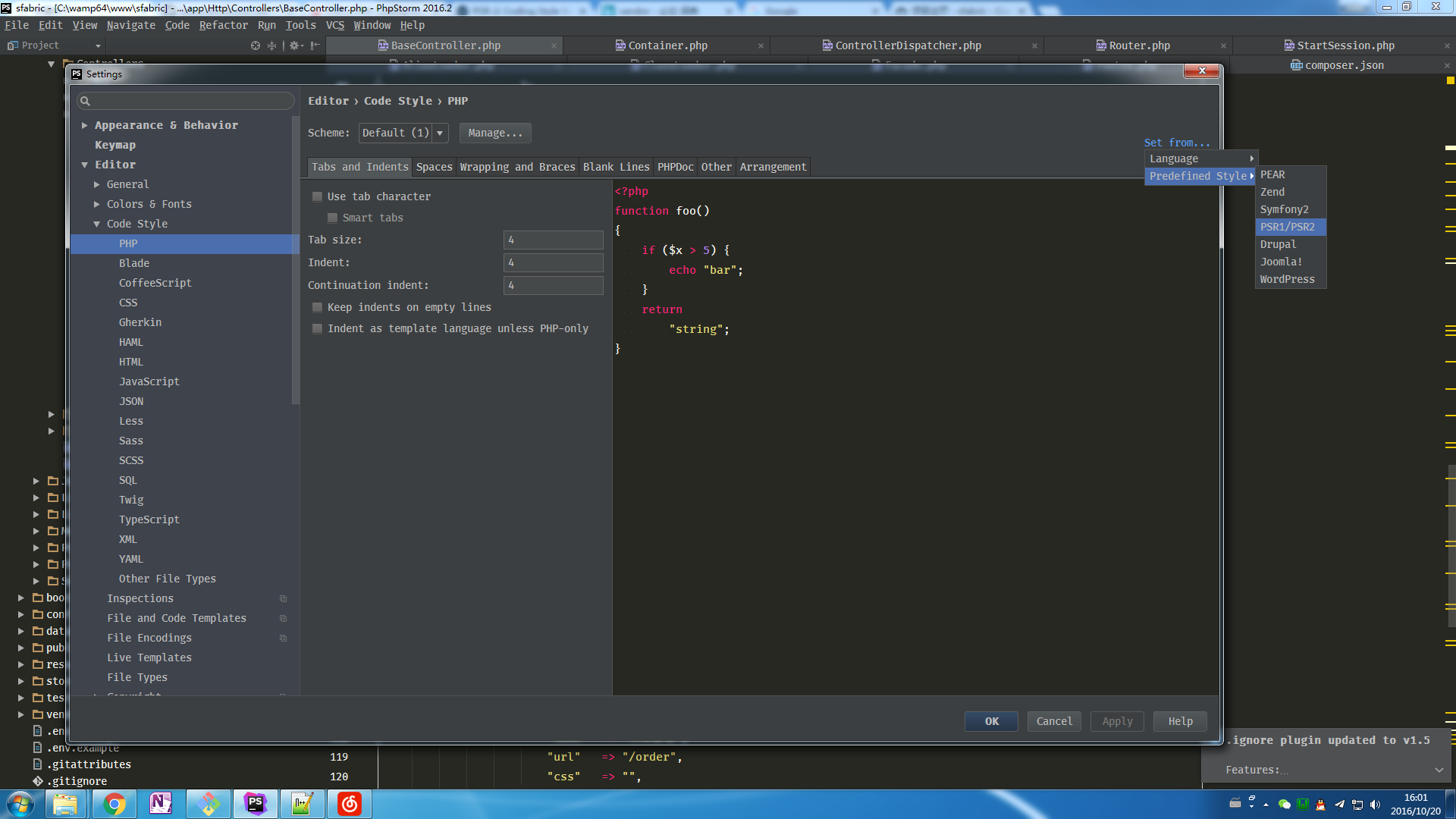Image resolution: width=1456 pixels, height=819 pixels.
Task: Open Windows Start menu orb
Action: coord(20,804)
